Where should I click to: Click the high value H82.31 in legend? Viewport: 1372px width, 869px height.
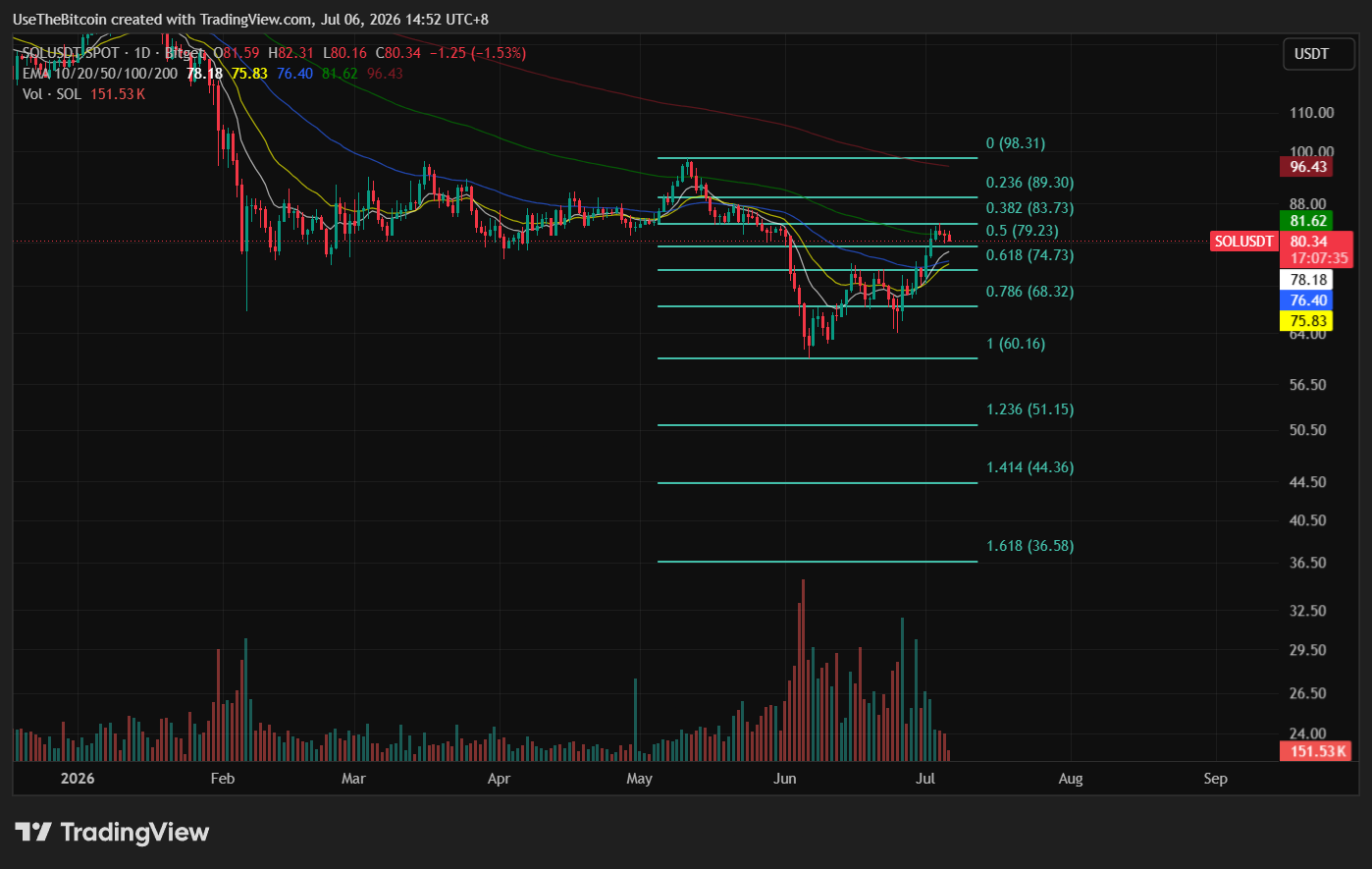[290, 53]
